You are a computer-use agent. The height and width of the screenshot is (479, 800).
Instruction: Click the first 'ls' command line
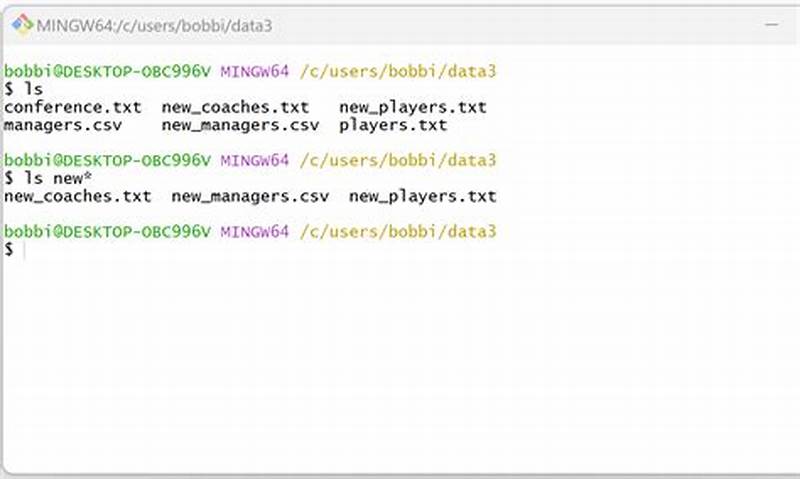pos(23,89)
